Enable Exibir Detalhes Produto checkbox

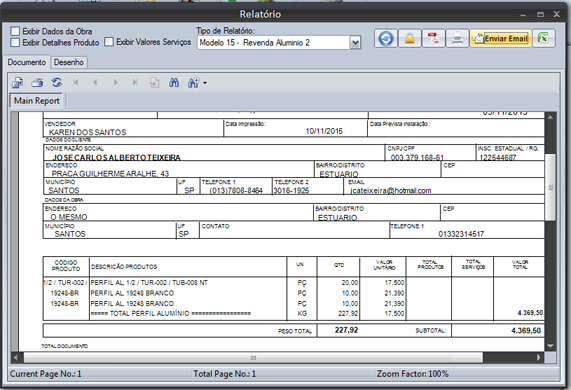(x=15, y=43)
